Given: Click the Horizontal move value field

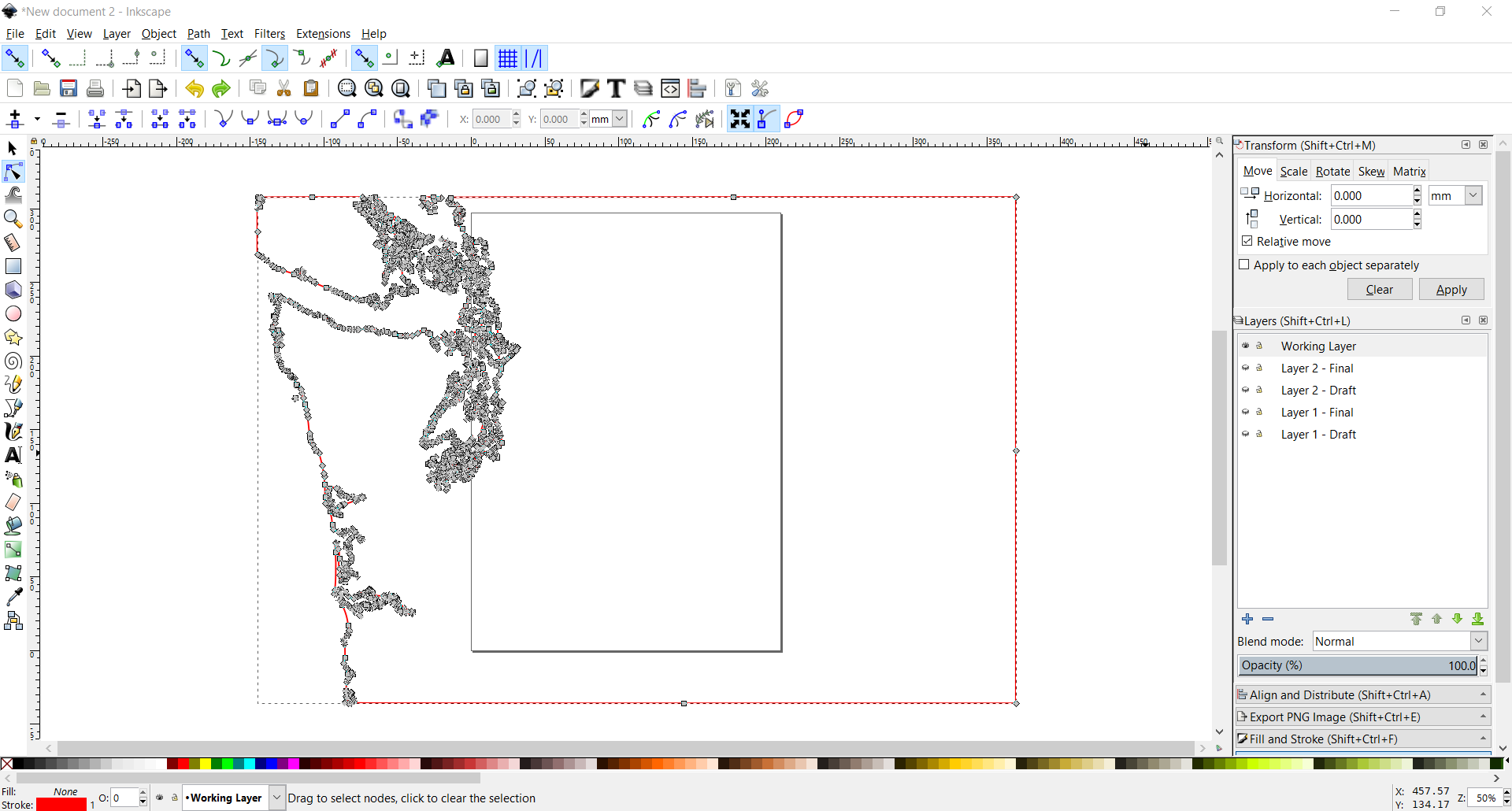Looking at the screenshot, I should pos(1371,195).
